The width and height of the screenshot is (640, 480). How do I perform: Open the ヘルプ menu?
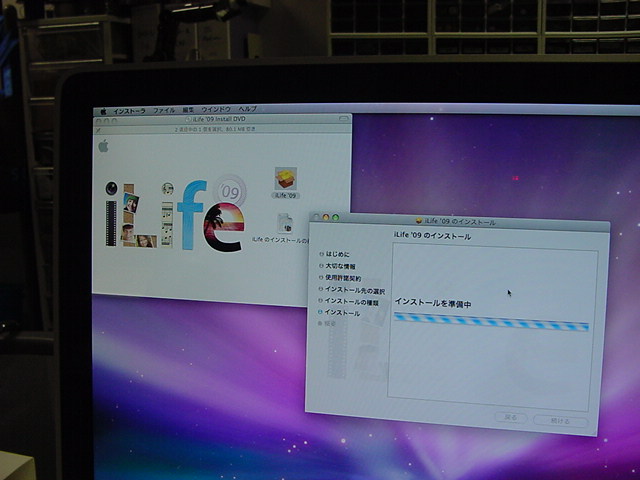coord(248,109)
